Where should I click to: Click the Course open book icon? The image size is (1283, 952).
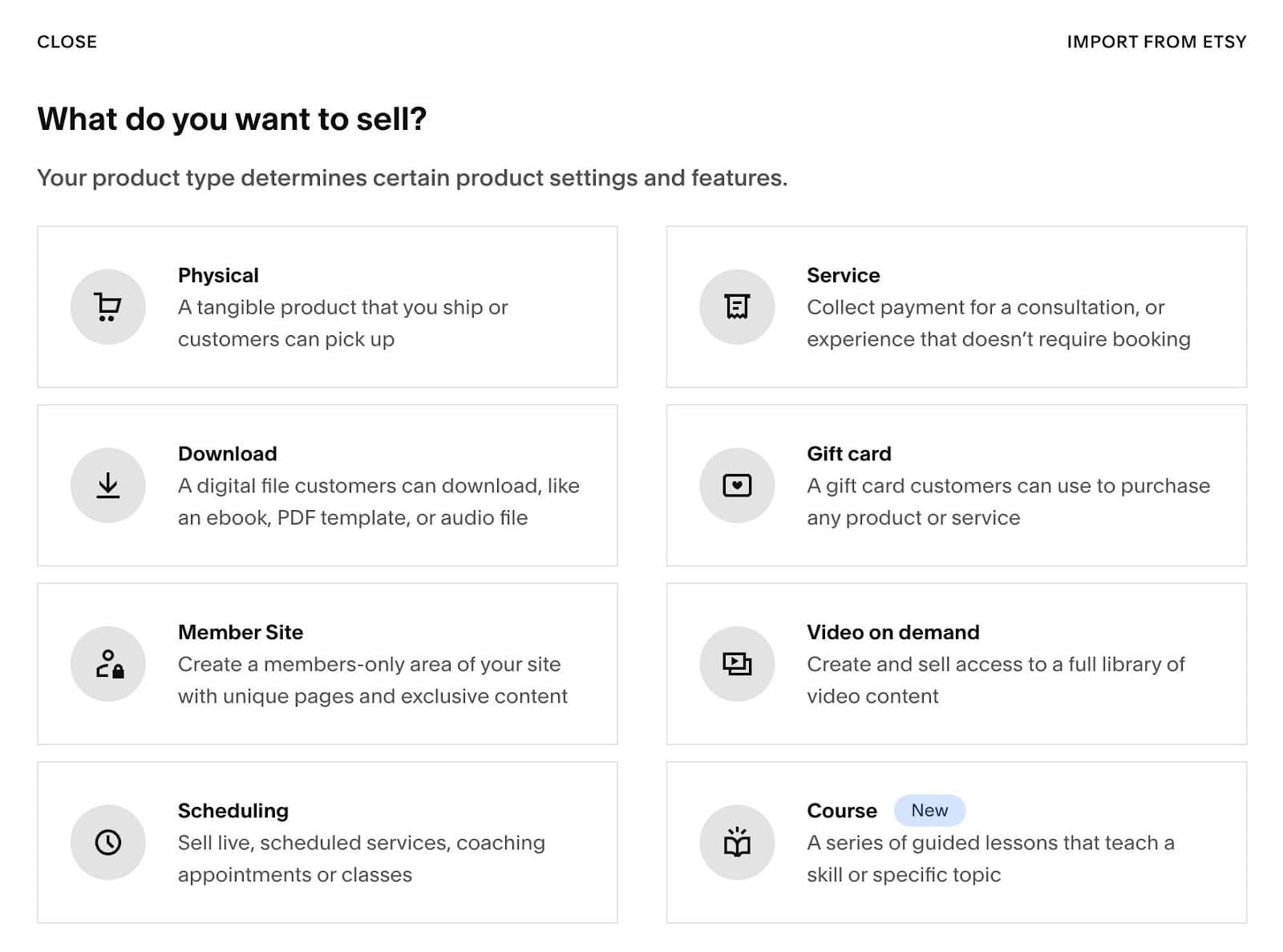(x=736, y=842)
